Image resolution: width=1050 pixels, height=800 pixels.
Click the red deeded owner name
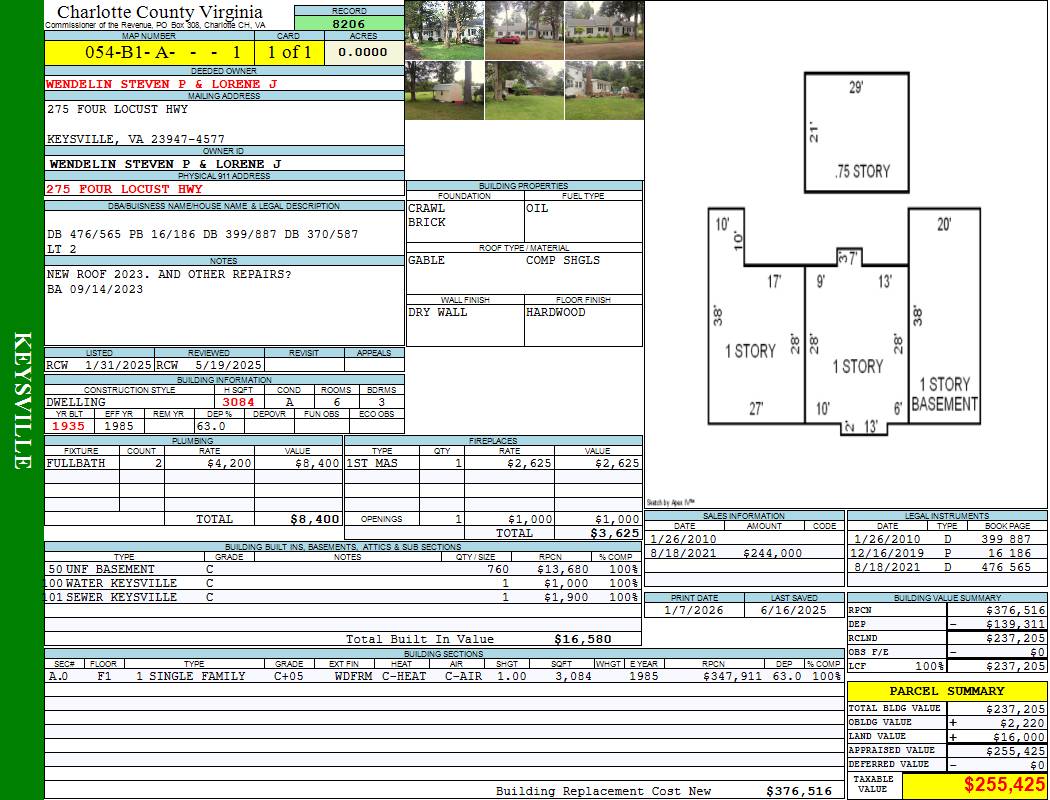point(162,84)
